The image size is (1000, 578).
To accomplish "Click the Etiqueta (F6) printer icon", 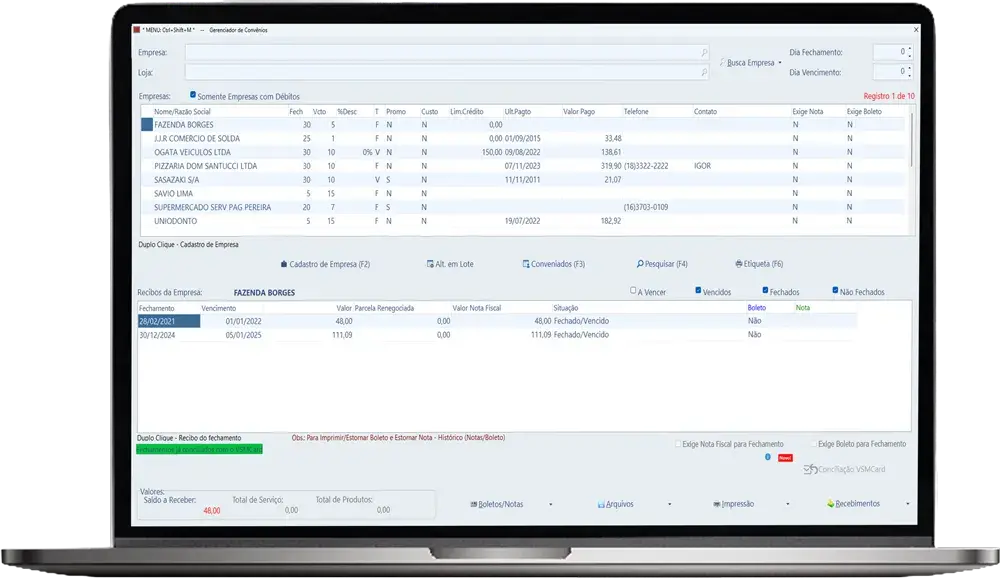I will [x=739, y=264].
